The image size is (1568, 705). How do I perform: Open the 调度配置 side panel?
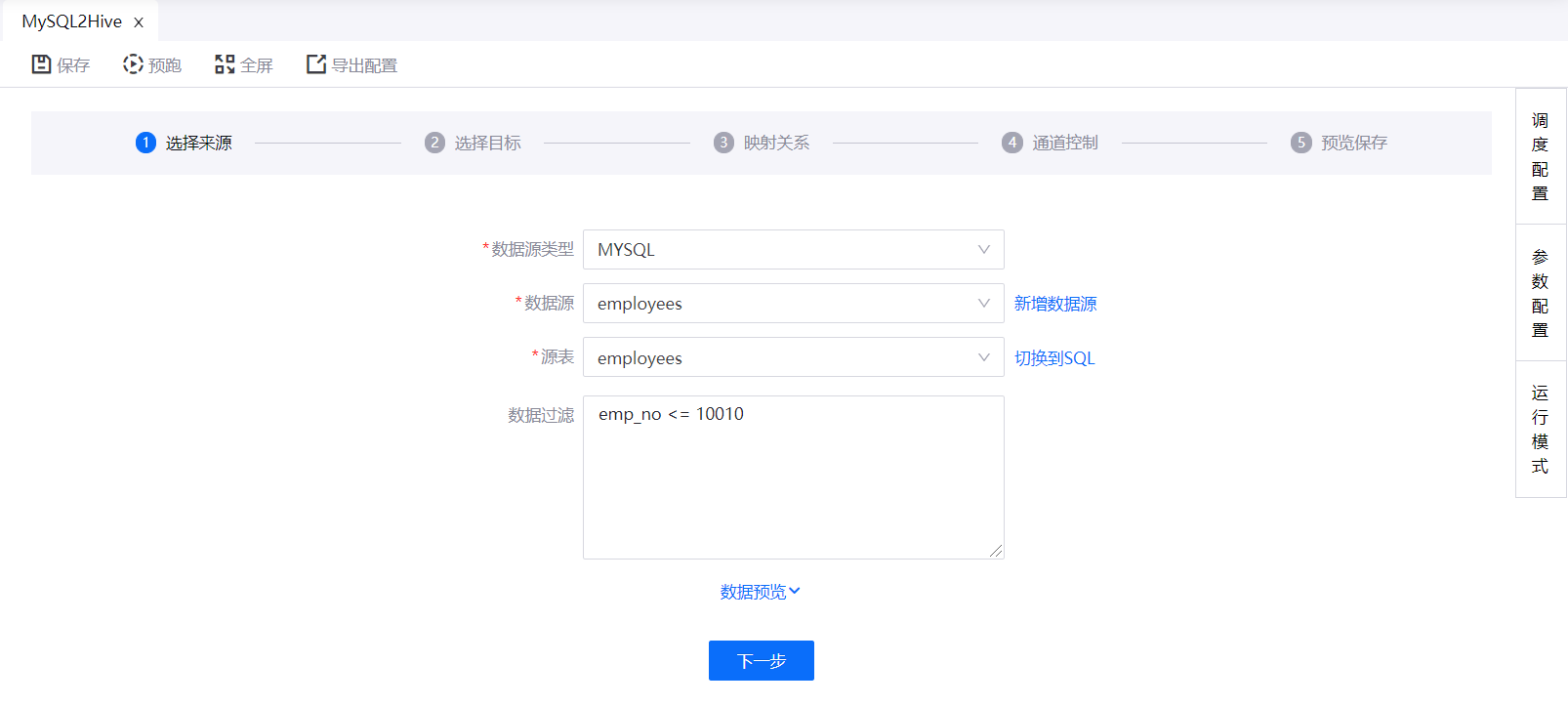click(1541, 156)
